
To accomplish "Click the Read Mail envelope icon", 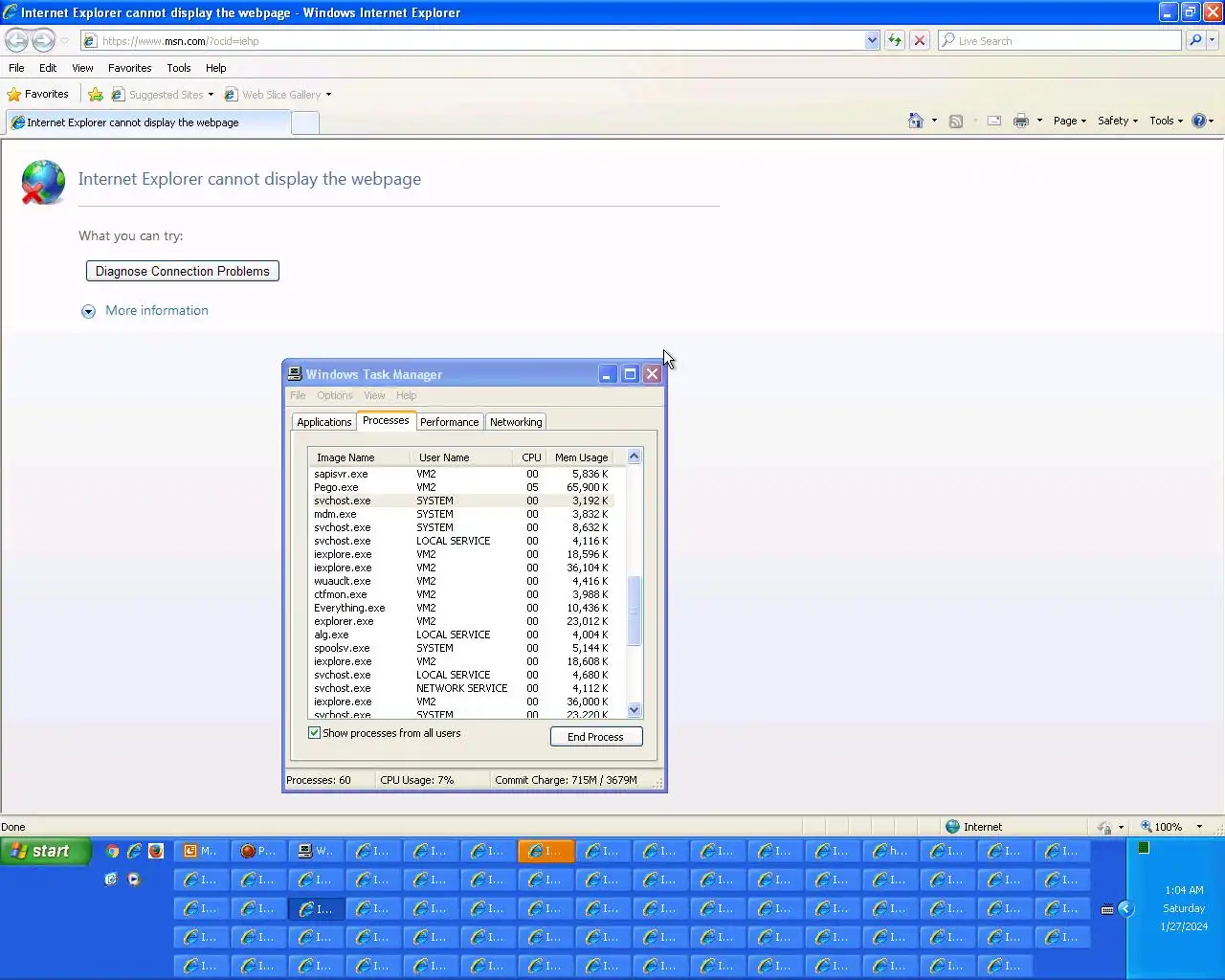I will tap(994, 121).
